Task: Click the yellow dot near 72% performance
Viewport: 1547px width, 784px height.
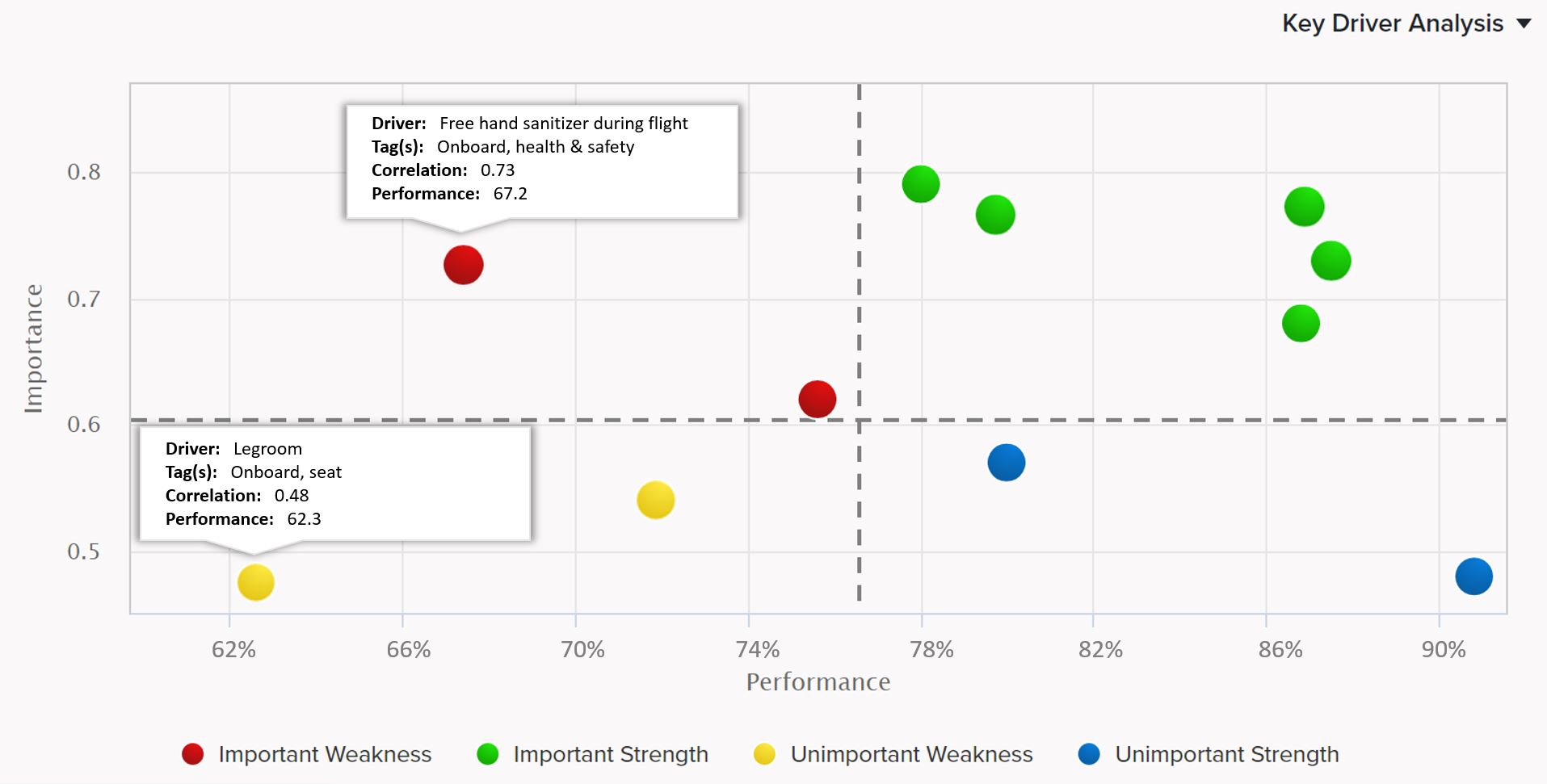Action: (x=655, y=500)
